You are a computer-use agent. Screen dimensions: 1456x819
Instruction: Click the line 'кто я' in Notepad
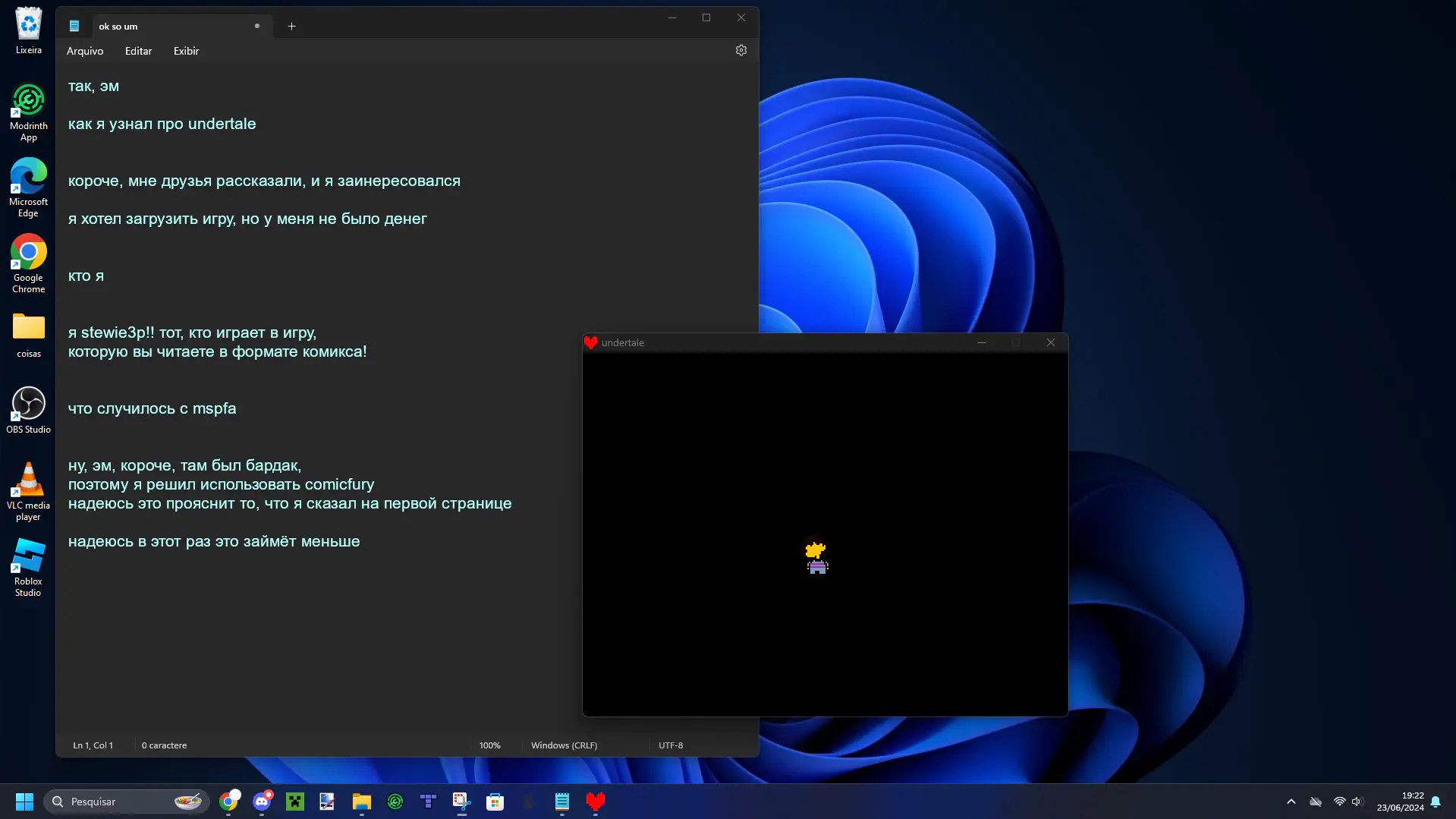point(86,276)
